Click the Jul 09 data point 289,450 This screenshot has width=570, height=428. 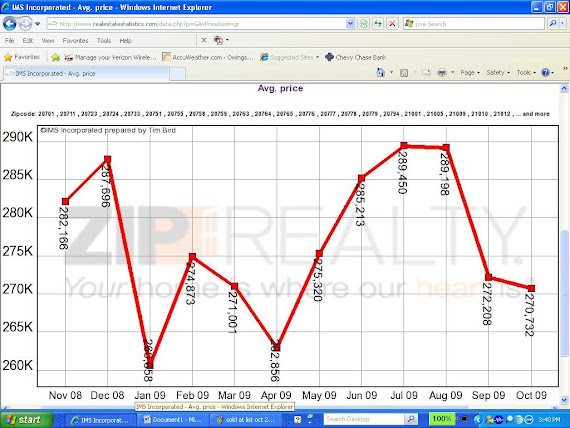[404, 145]
